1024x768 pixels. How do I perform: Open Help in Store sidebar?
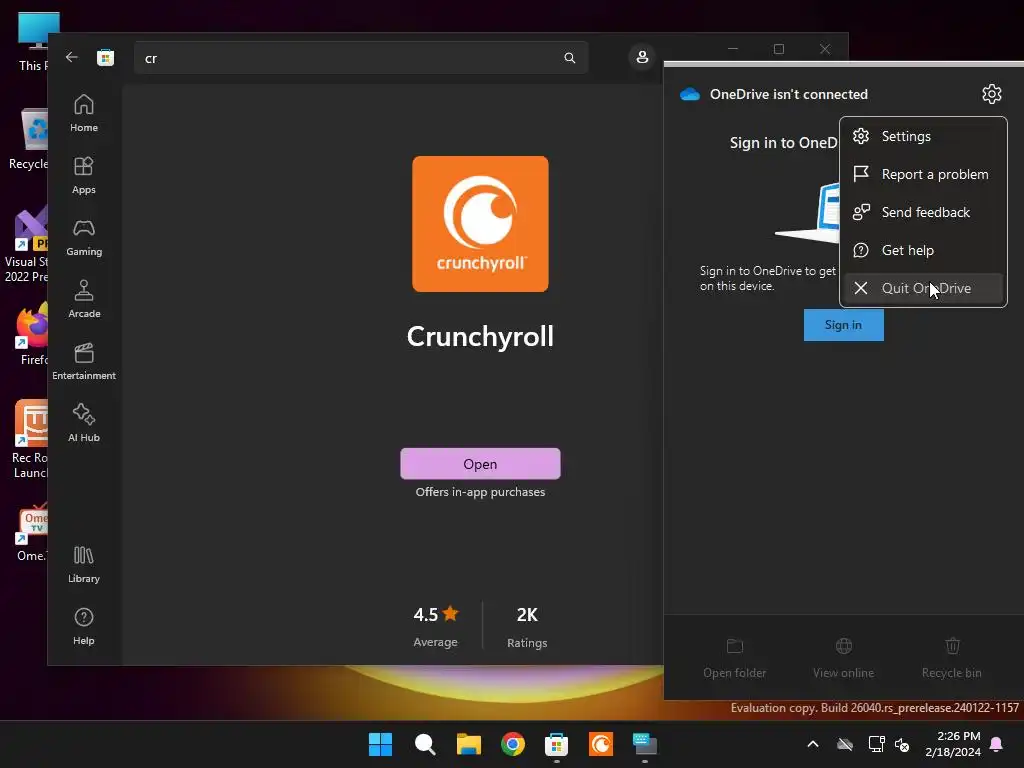click(84, 627)
